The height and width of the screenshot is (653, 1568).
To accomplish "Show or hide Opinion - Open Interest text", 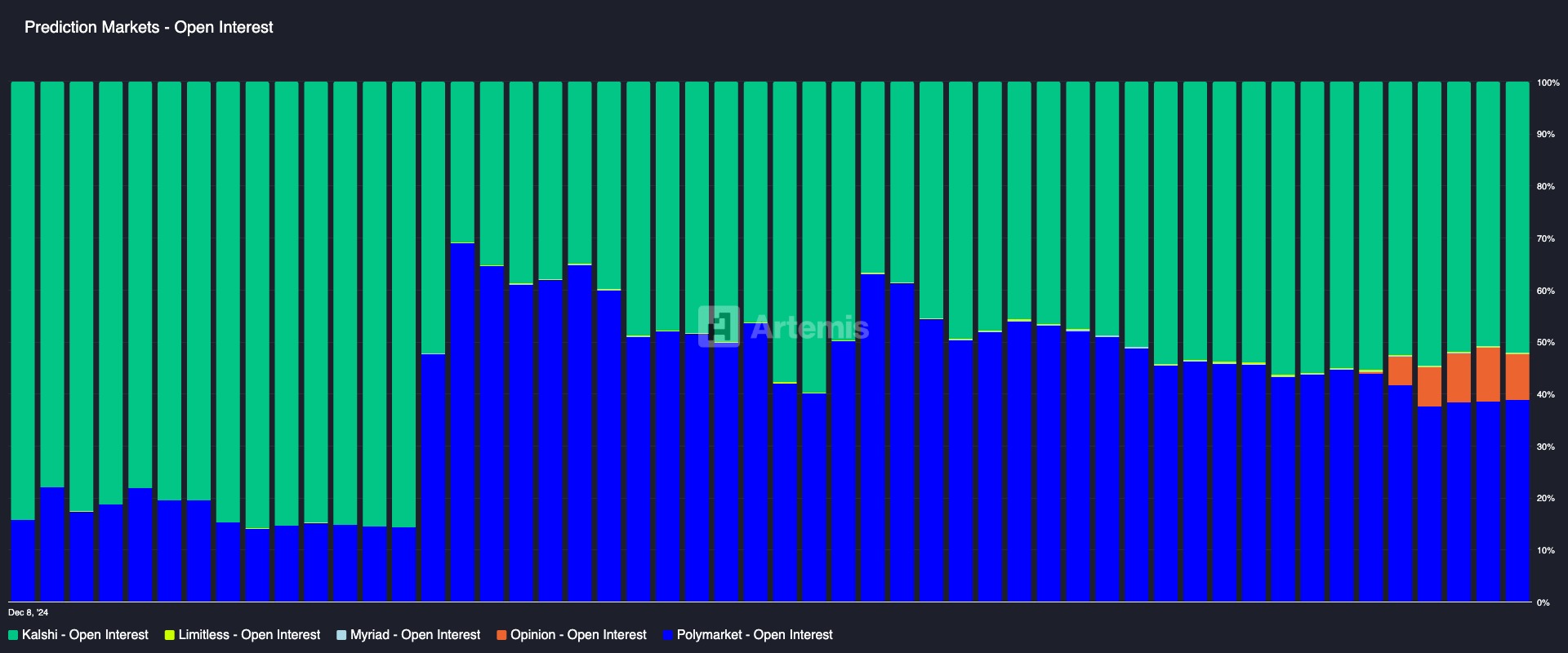I will pyautogui.click(x=578, y=635).
